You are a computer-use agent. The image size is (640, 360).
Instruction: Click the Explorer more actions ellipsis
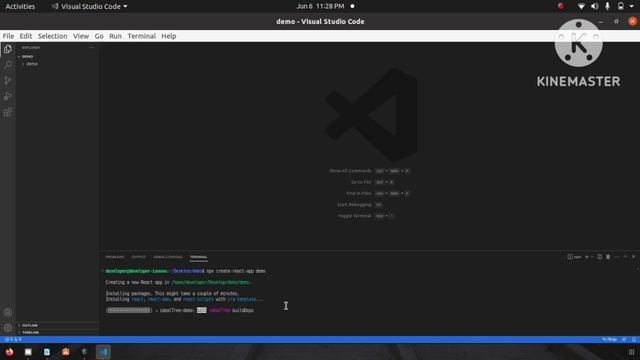(91, 48)
